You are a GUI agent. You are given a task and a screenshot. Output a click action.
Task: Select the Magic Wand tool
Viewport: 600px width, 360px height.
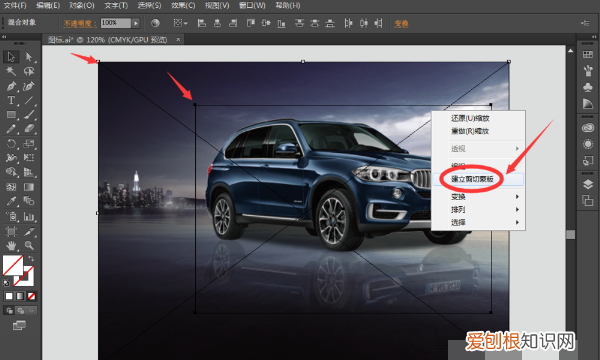tap(11, 71)
